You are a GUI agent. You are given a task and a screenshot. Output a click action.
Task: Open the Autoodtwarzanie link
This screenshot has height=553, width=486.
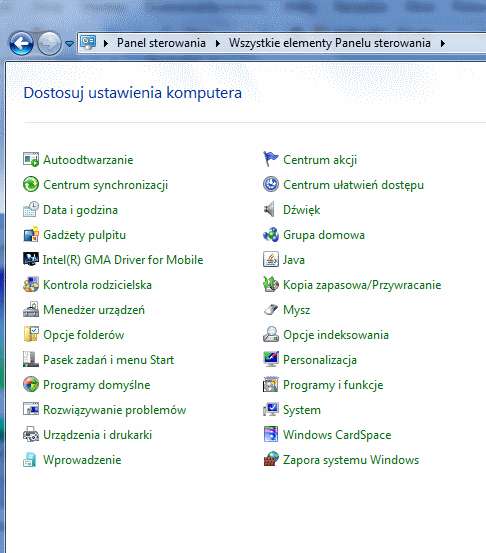pyautogui.click(x=88, y=160)
